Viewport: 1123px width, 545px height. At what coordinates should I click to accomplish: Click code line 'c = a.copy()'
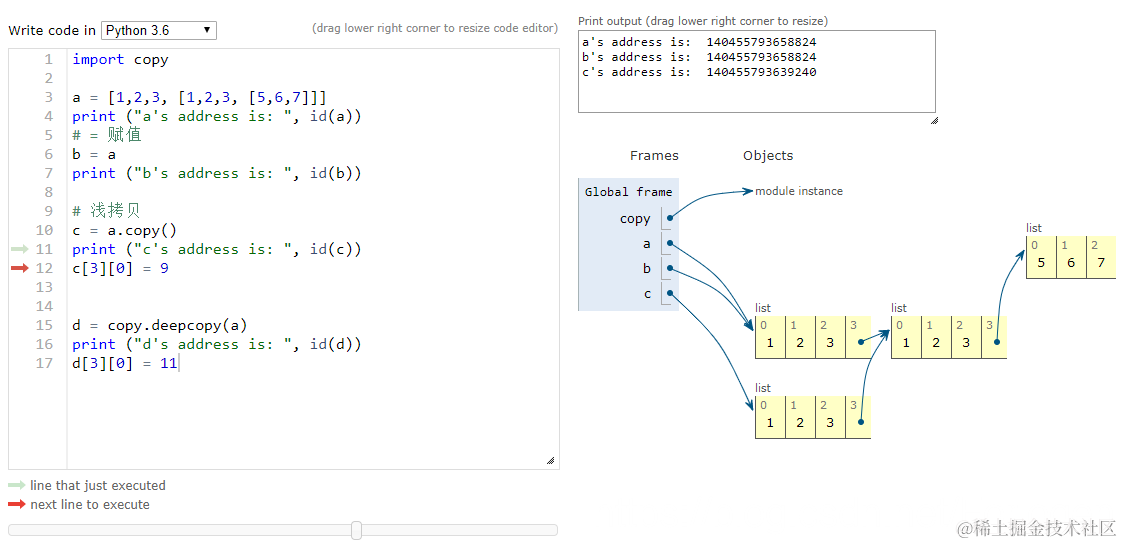tap(125, 230)
